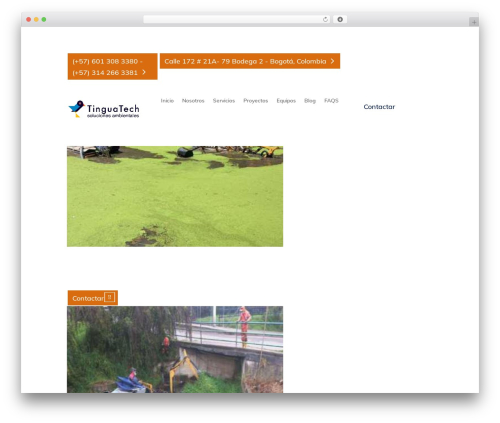Viewport: 500px width, 423px height.
Task: Click the orange Calle 172 address button
Action: [x=250, y=61]
